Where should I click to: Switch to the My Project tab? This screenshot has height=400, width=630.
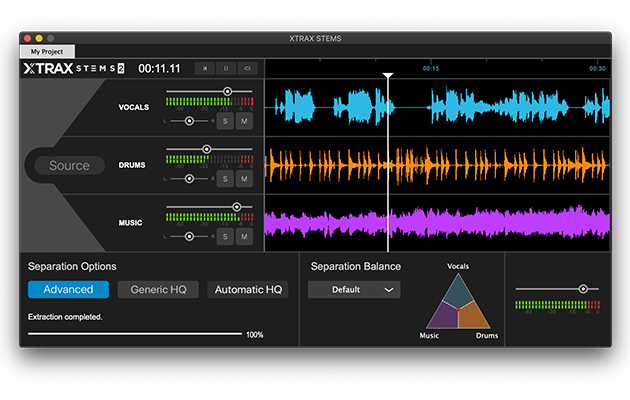click(47, 51)
